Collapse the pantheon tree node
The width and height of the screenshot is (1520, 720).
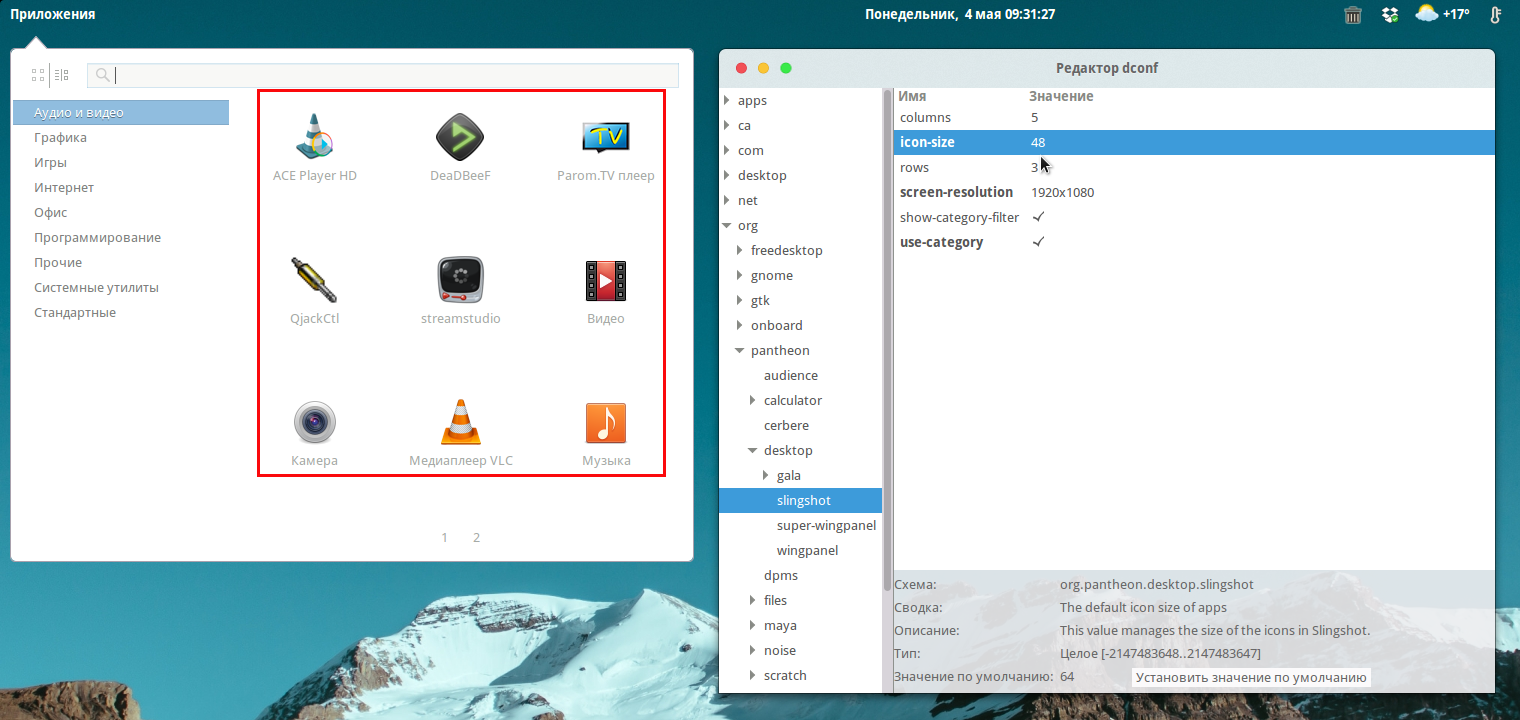(x=740, y=351)
